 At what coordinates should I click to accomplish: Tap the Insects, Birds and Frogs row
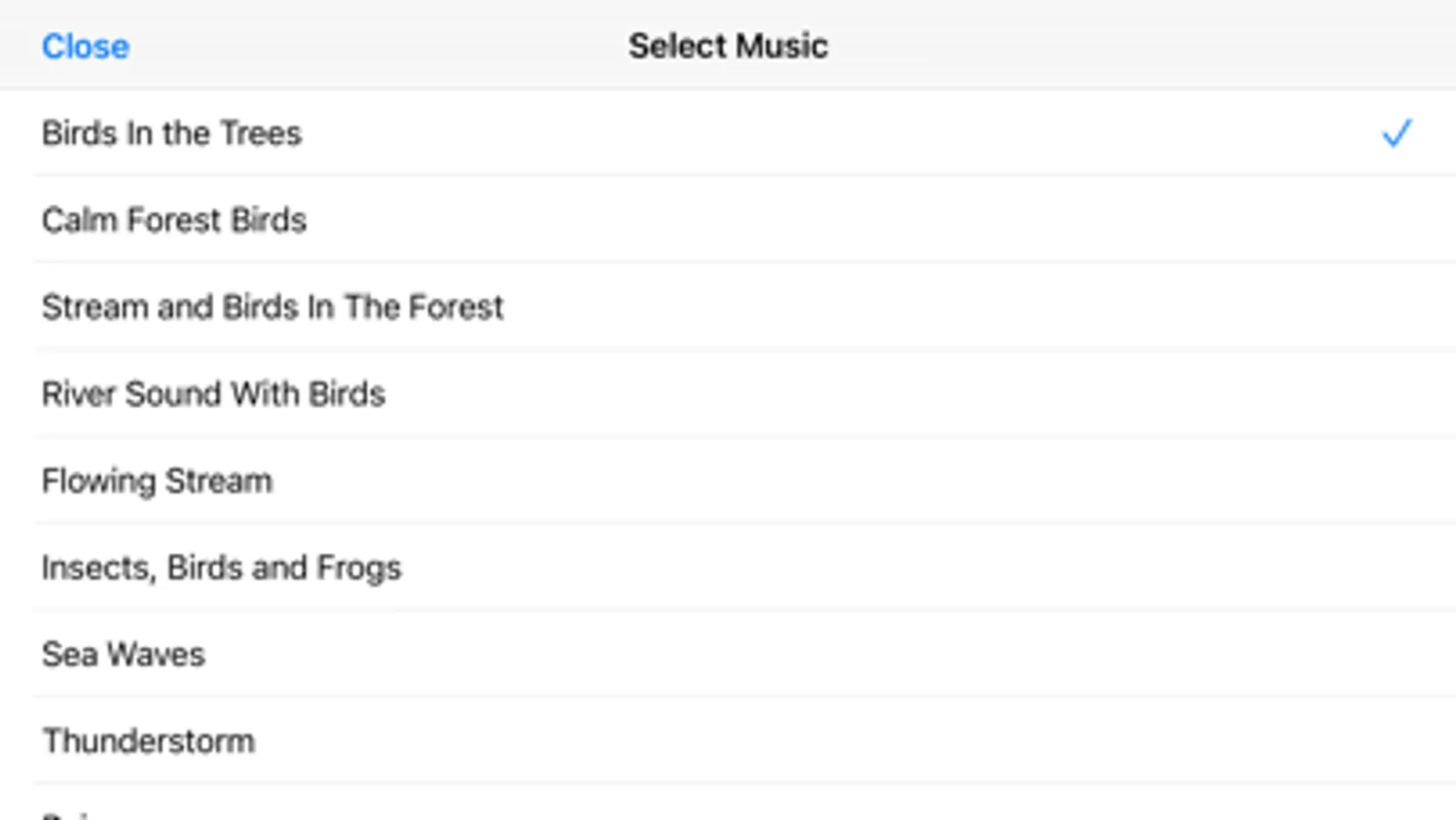coord(728,568)
